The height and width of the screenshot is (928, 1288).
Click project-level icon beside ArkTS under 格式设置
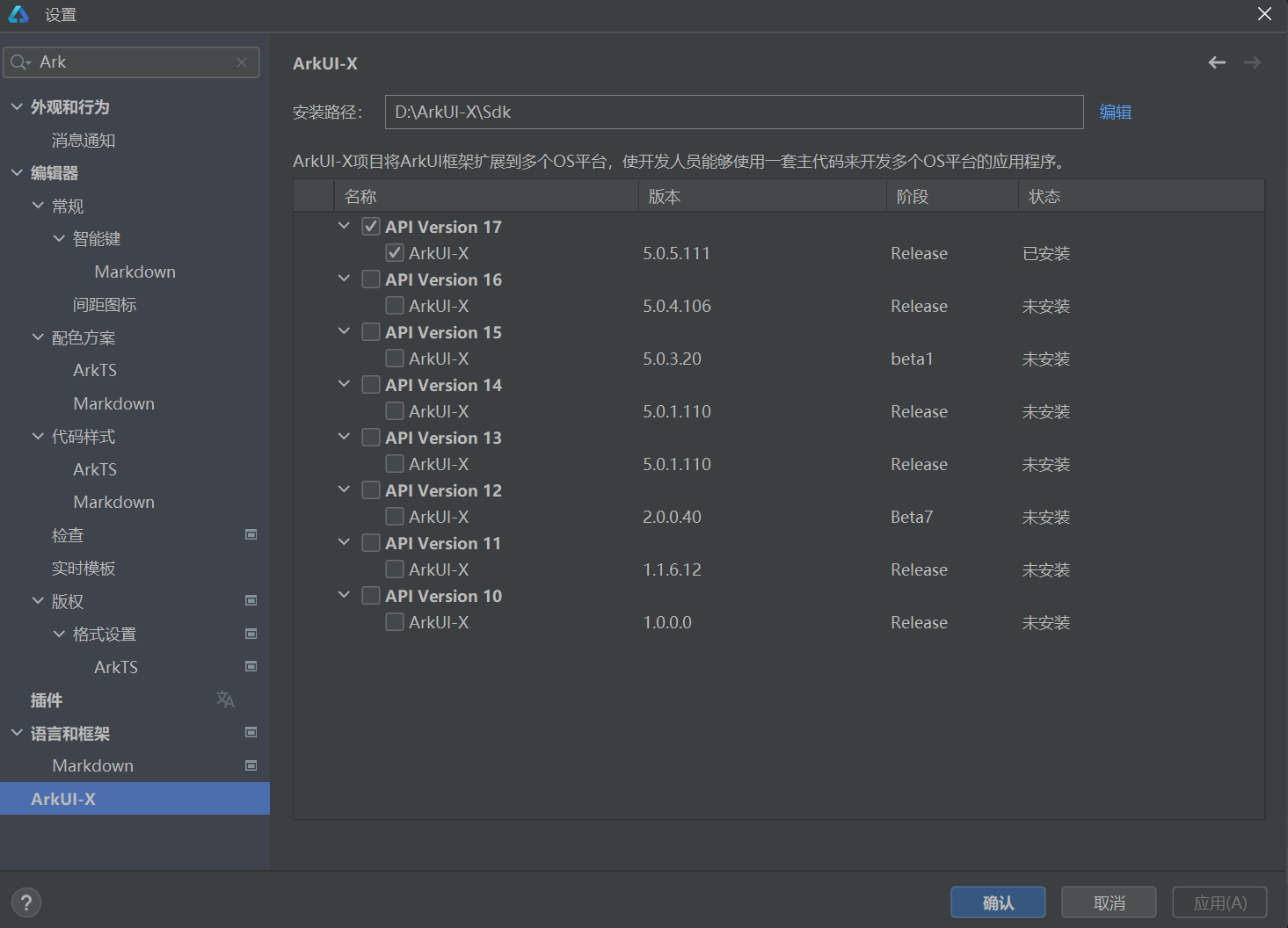251,666
